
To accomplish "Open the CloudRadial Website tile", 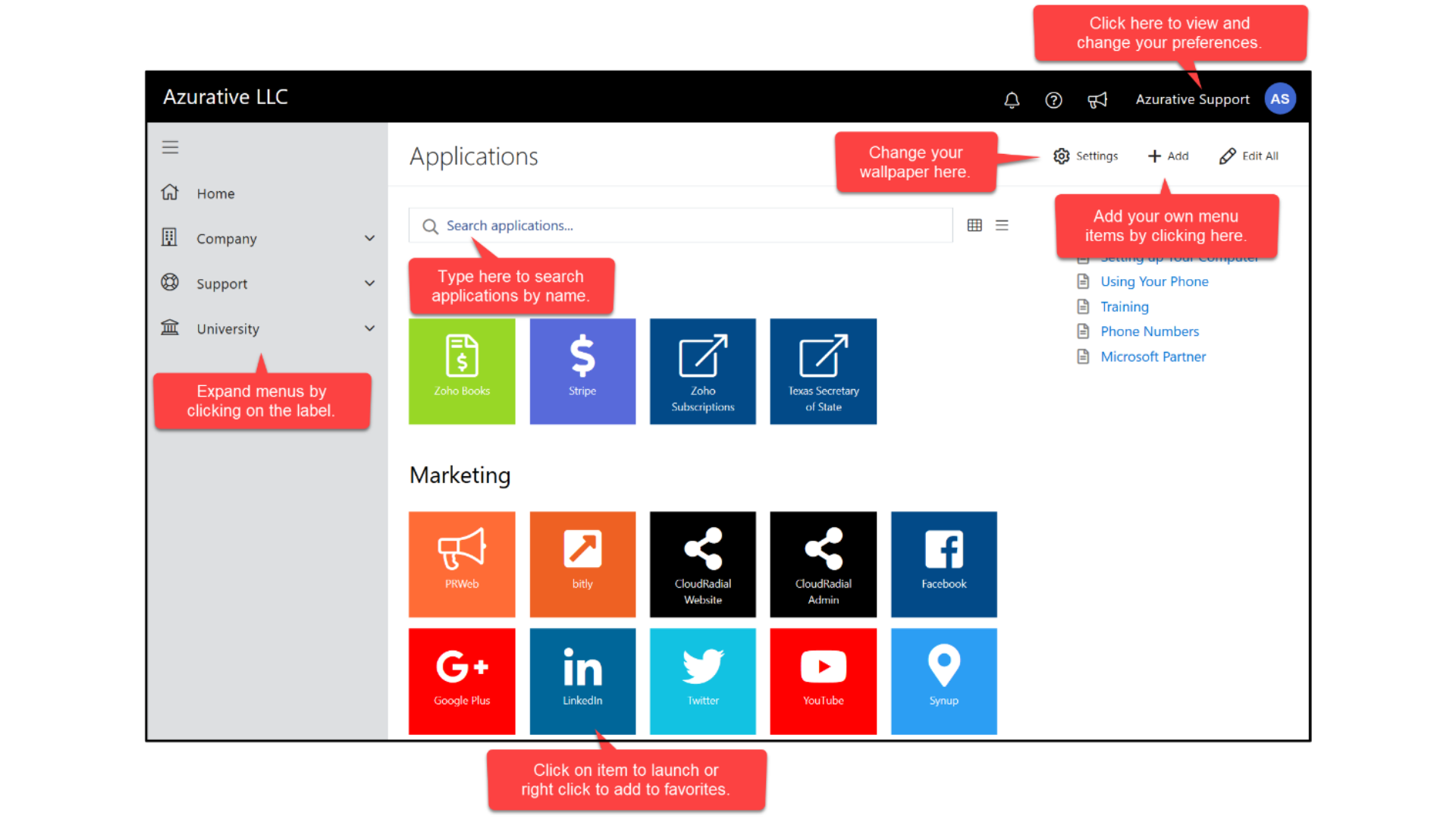I will coord(703,564).
